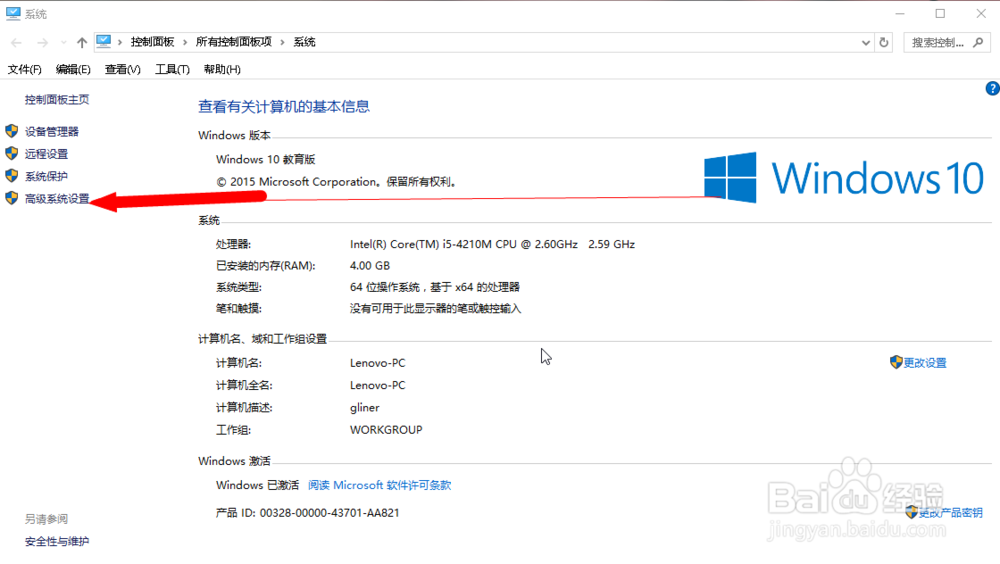The height and width of the screenshot is (564, 1000).
Task: Open 设备管理器 link
Action: [52, 132]
